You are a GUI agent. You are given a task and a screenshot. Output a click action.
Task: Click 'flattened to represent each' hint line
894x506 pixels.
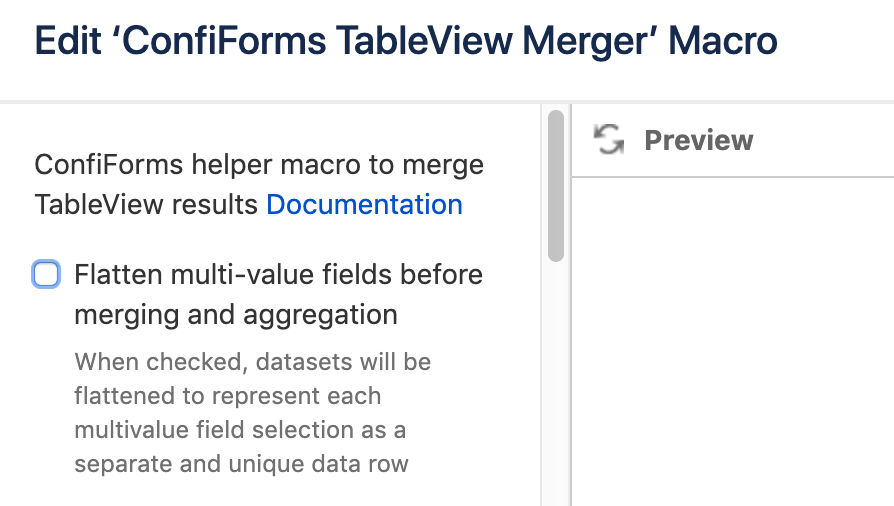pos(227,396)
